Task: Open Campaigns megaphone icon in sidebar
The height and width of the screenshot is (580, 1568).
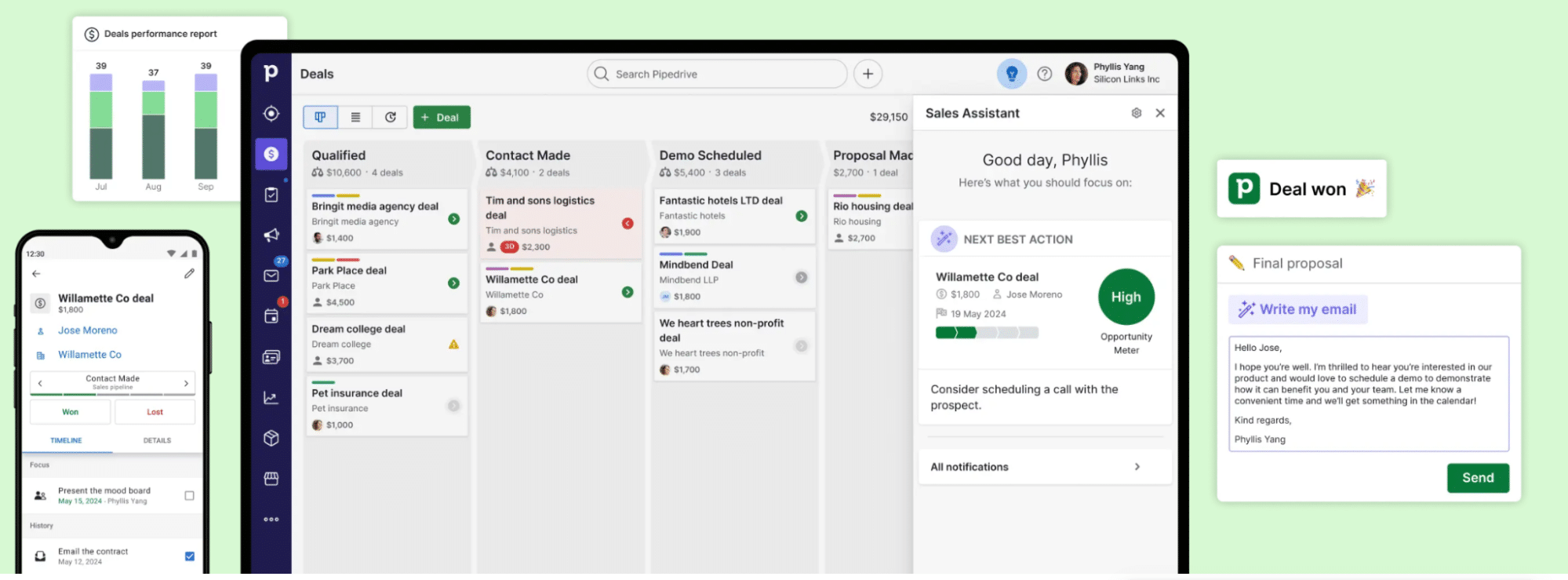Action: pyautogui.click(x=271, y=235)
